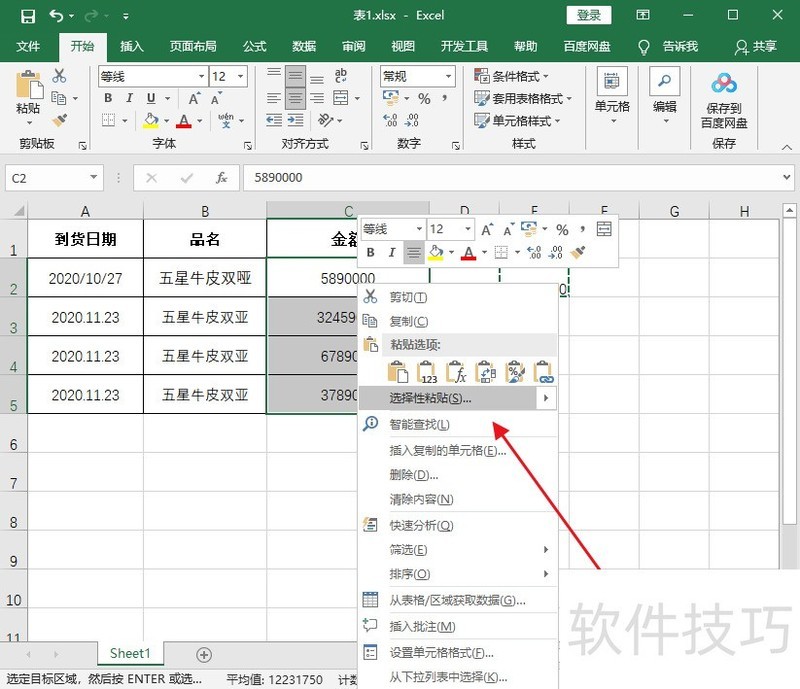This screenshot has height=689, width=800.
Task: Click the Wrap Text icon
Action: 340,76
